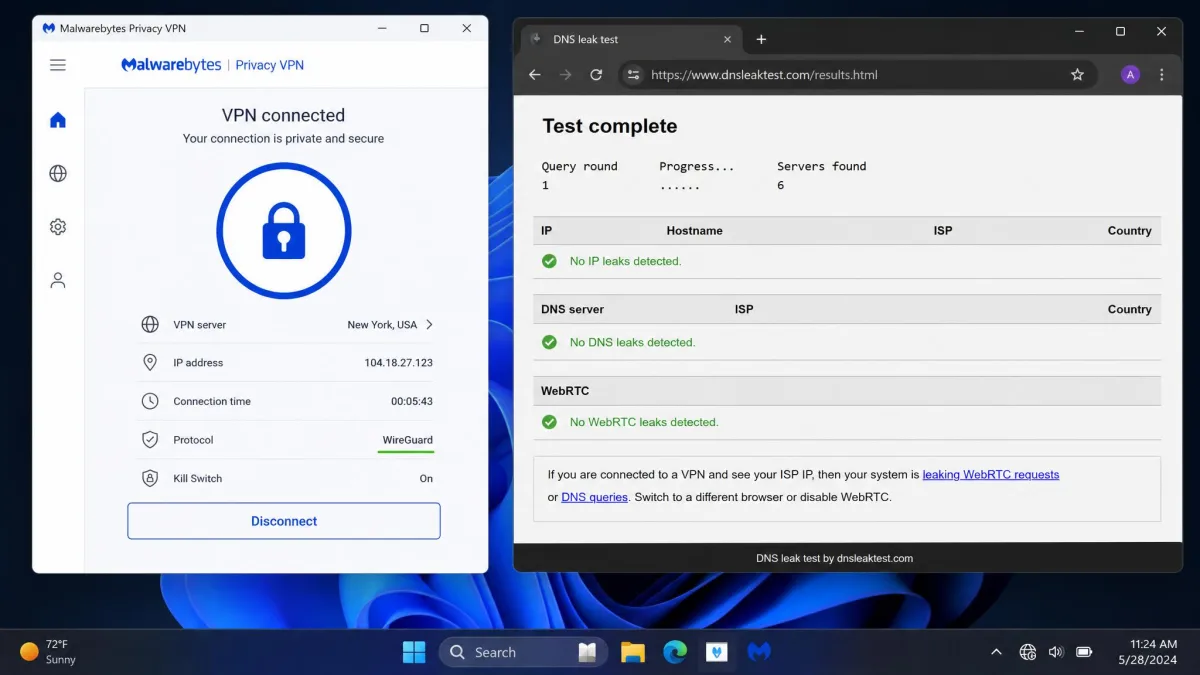This screenshot has width=1200, height=675.
Task: Open the leaking WebRTC requests link
Action: pos(991,475)
